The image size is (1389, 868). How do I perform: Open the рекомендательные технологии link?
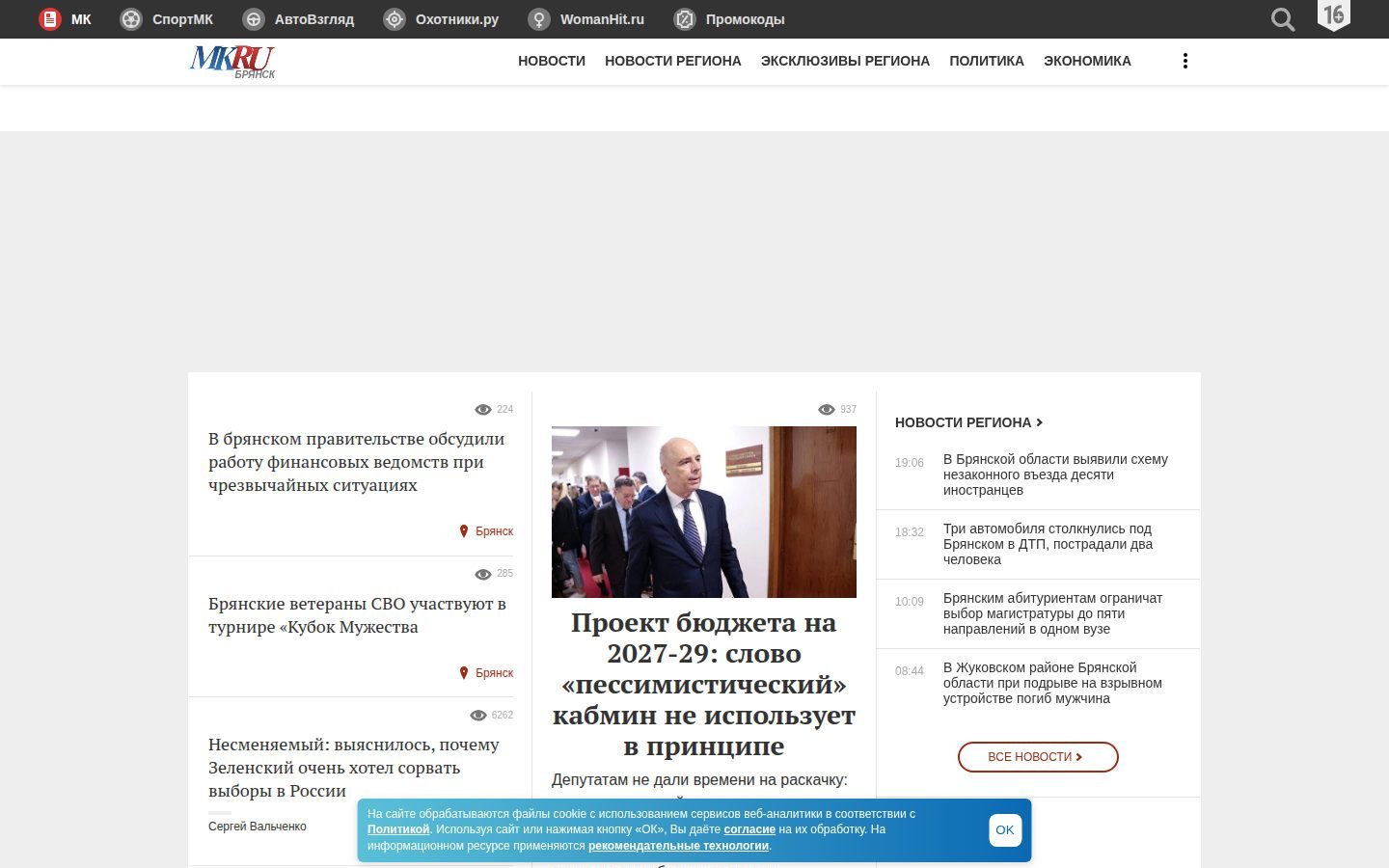pos(678,846)
